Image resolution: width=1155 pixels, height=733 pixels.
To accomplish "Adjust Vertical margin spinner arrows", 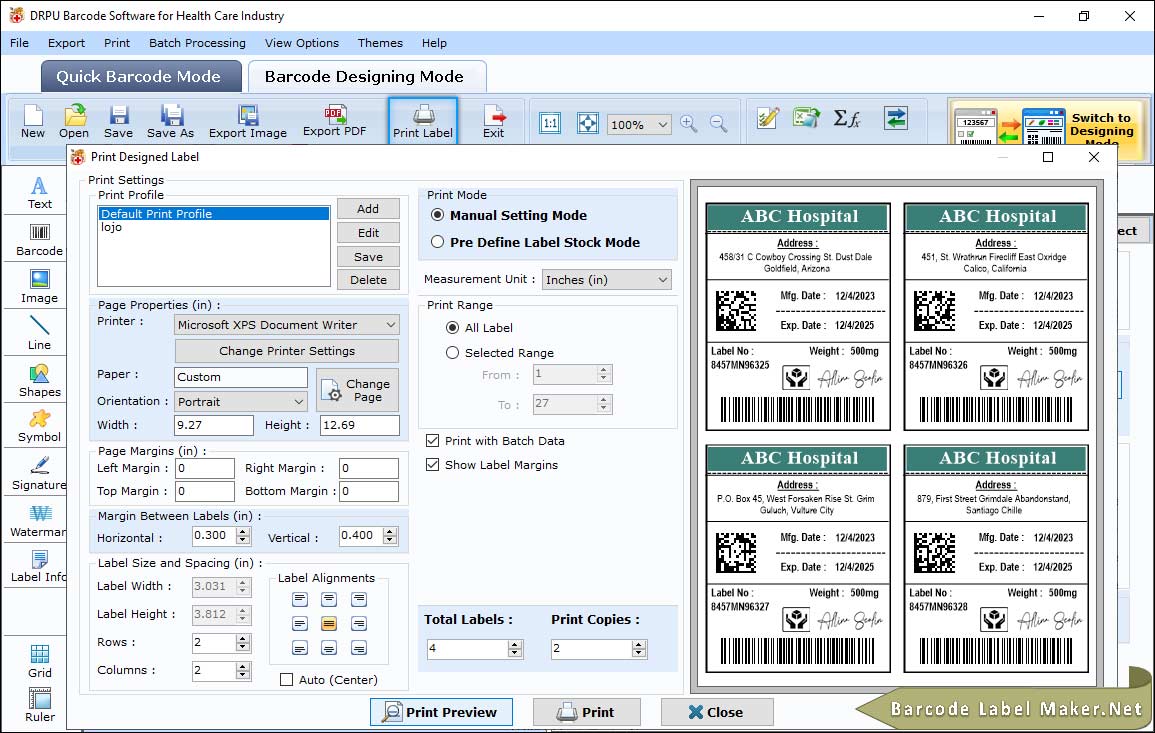I will 390,536.
